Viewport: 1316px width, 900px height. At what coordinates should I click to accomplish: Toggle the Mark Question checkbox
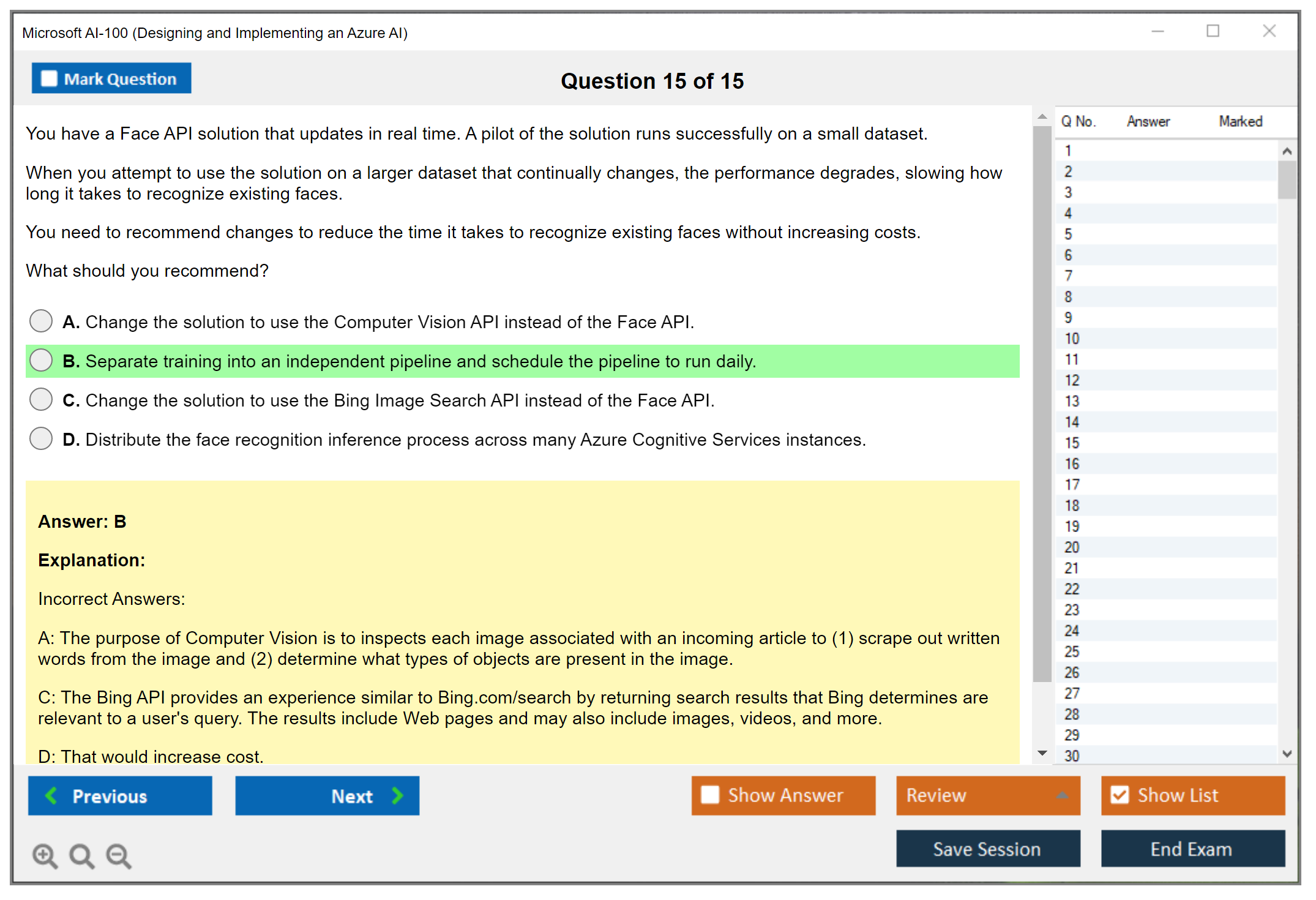pos(49,78)
